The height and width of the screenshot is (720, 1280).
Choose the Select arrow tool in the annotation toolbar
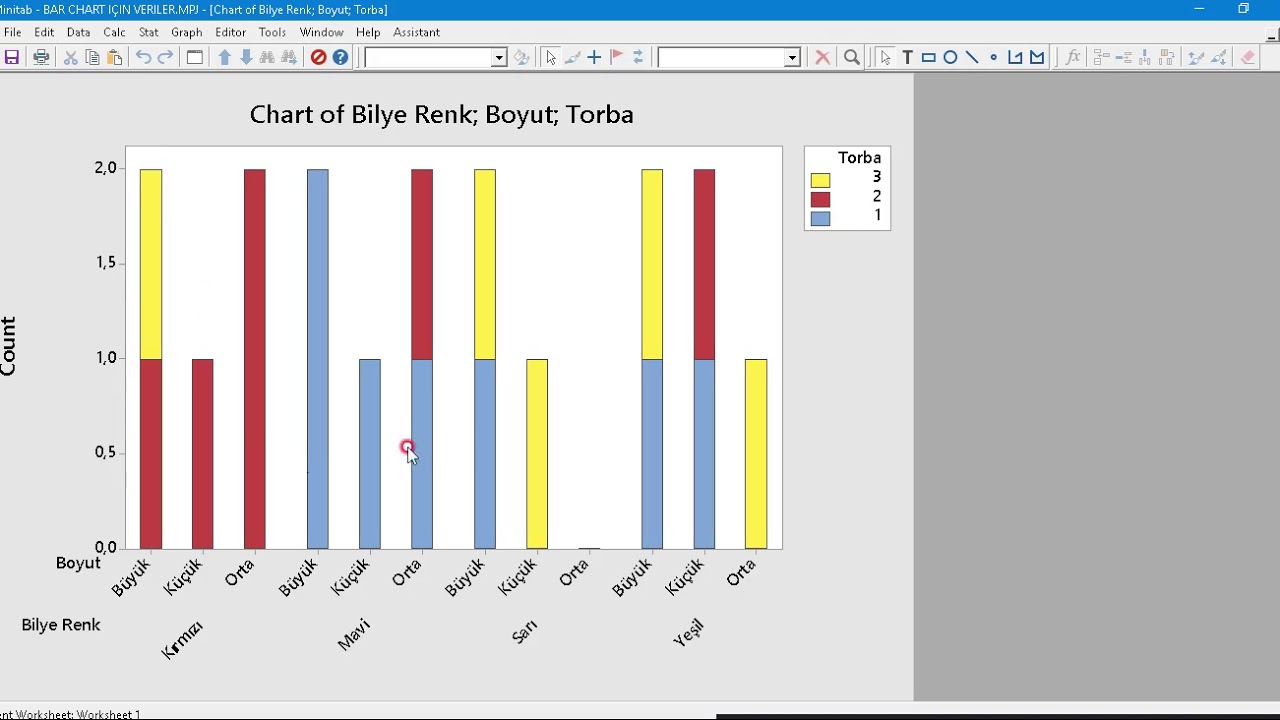pos(885,57)
